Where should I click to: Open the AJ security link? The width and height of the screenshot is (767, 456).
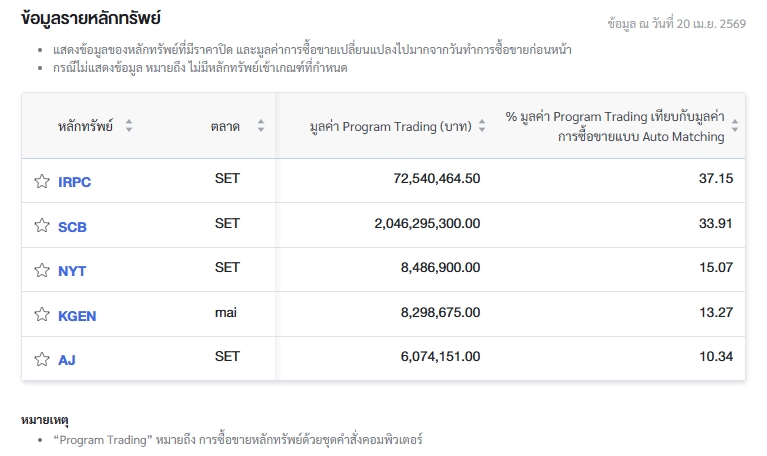tap(67, 360)
